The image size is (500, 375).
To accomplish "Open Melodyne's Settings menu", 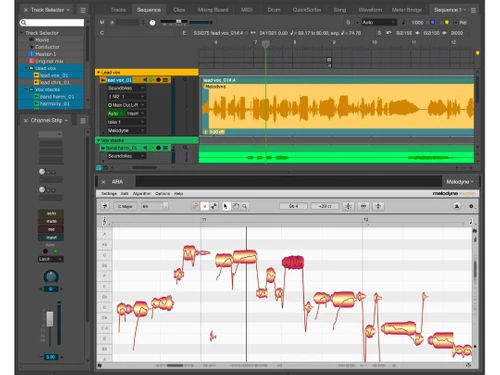I will [x=109, y=194].
